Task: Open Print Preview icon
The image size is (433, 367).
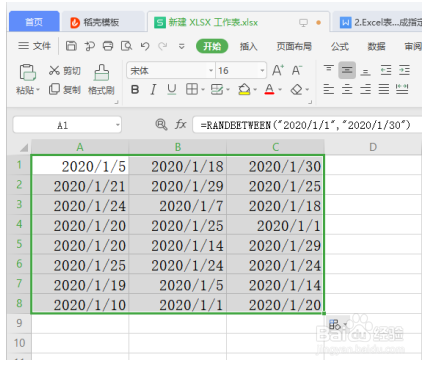Action: (126, 46)
